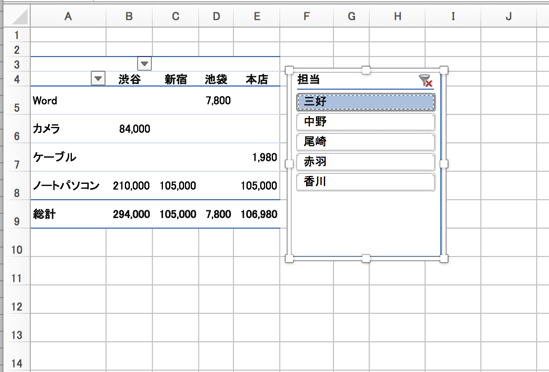Screen dimensions: 549x372
Task: Select column A header
Action: click(x=68, y=16)
